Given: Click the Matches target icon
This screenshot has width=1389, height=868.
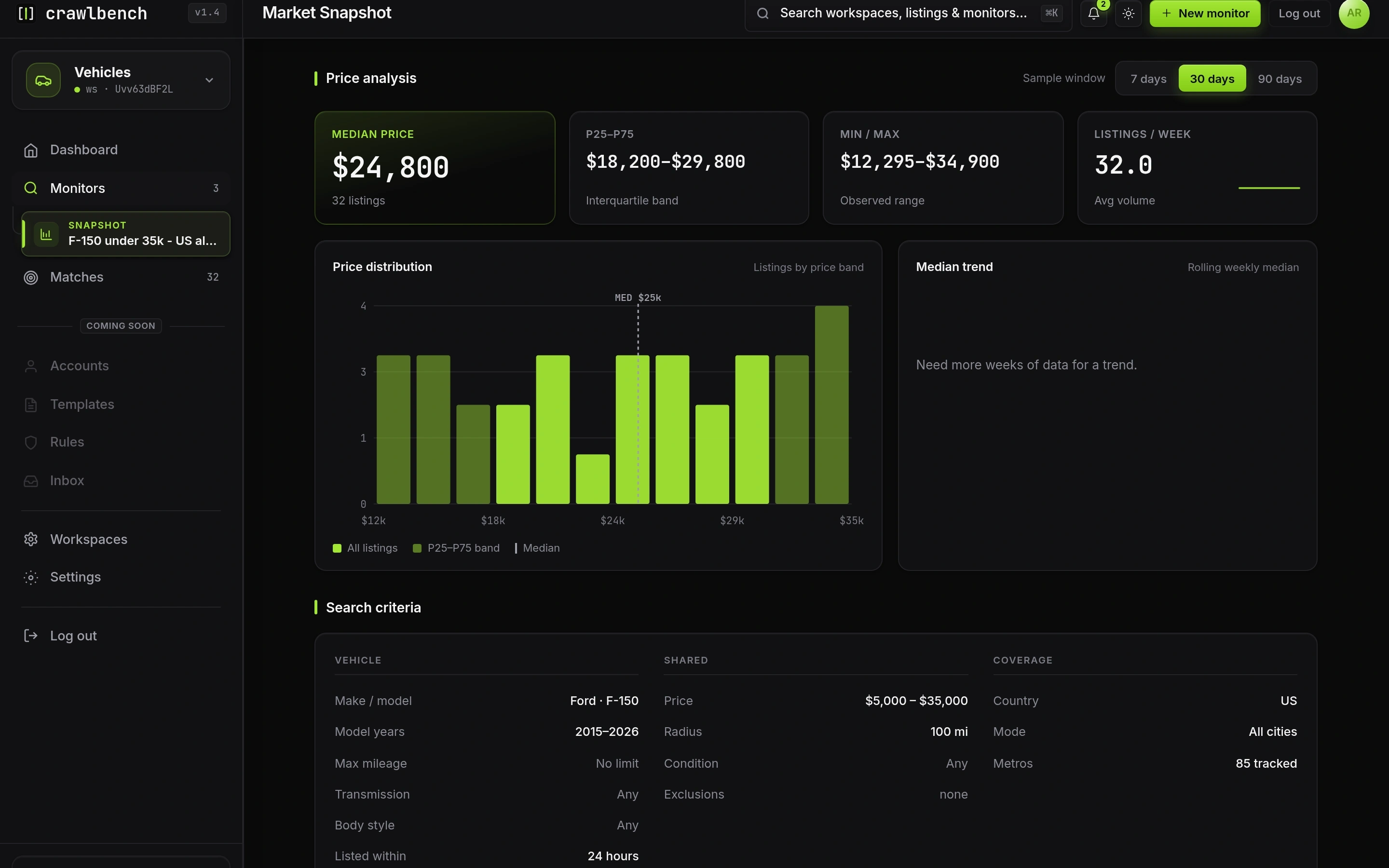Looking at the screenshot, I should (x=31, y=277).
